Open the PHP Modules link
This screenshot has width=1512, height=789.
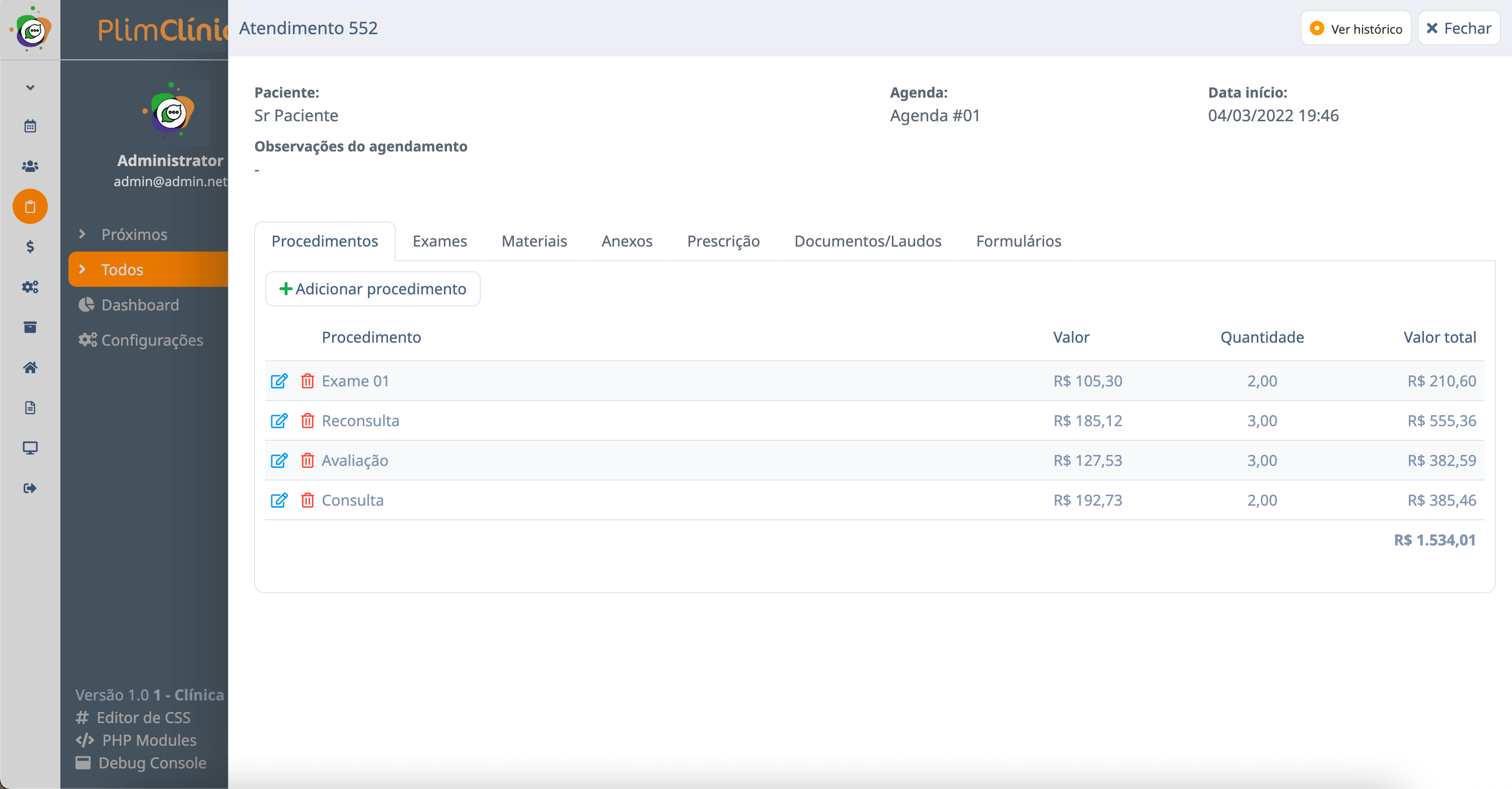136,740
